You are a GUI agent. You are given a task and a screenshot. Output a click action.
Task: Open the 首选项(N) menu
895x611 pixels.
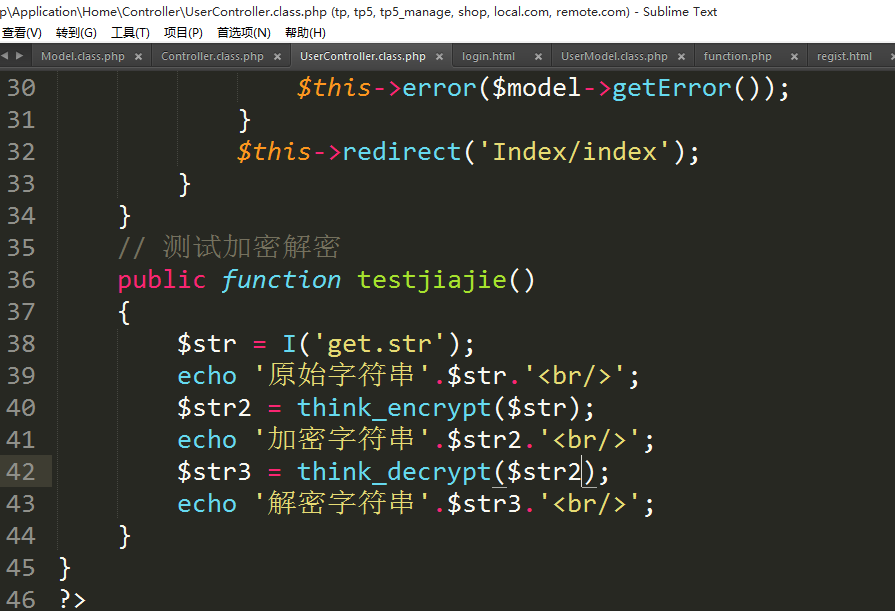(x=244, y=33)
